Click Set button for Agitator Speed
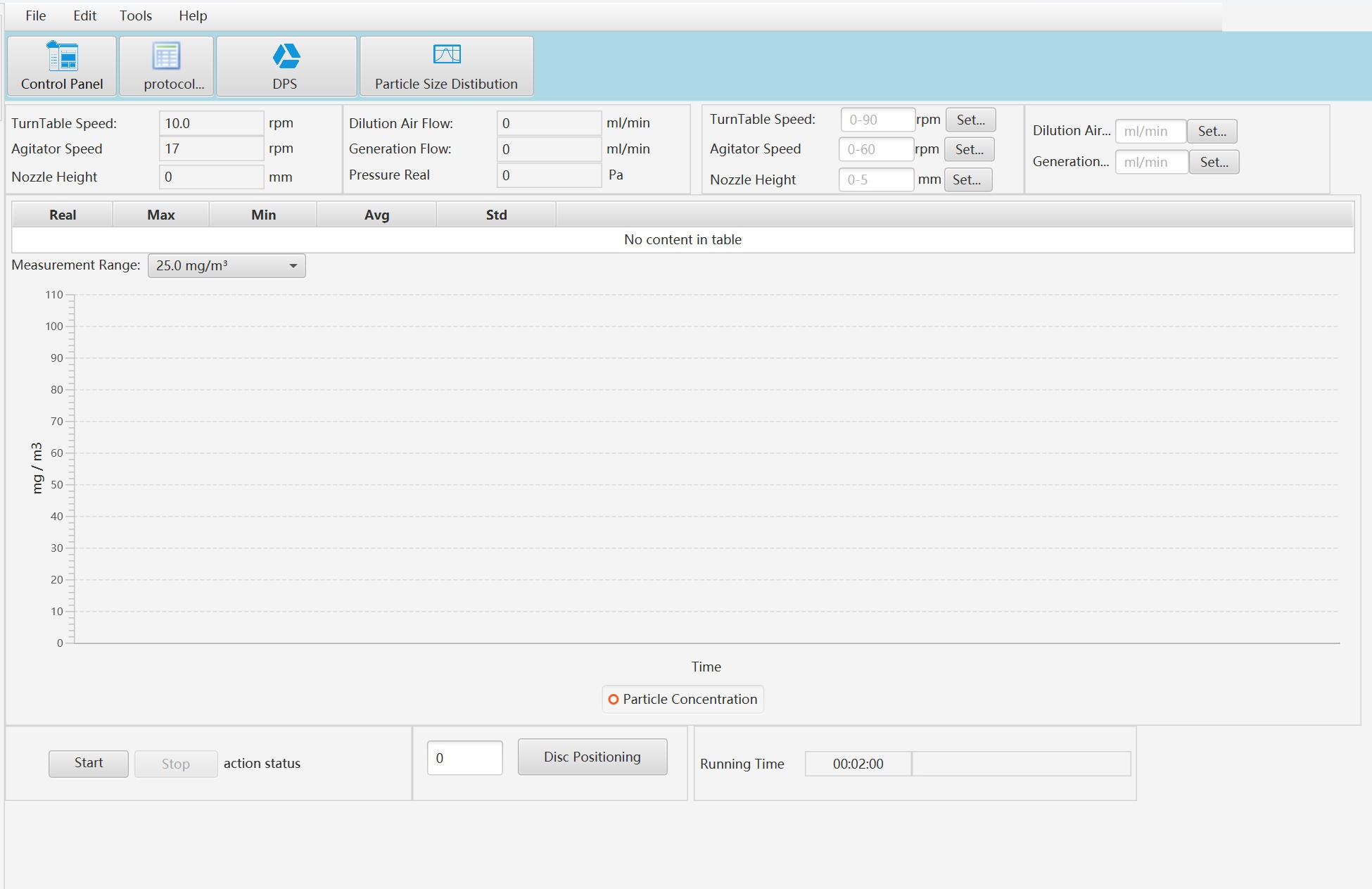1372x889 pixels. tap(969, 149)
